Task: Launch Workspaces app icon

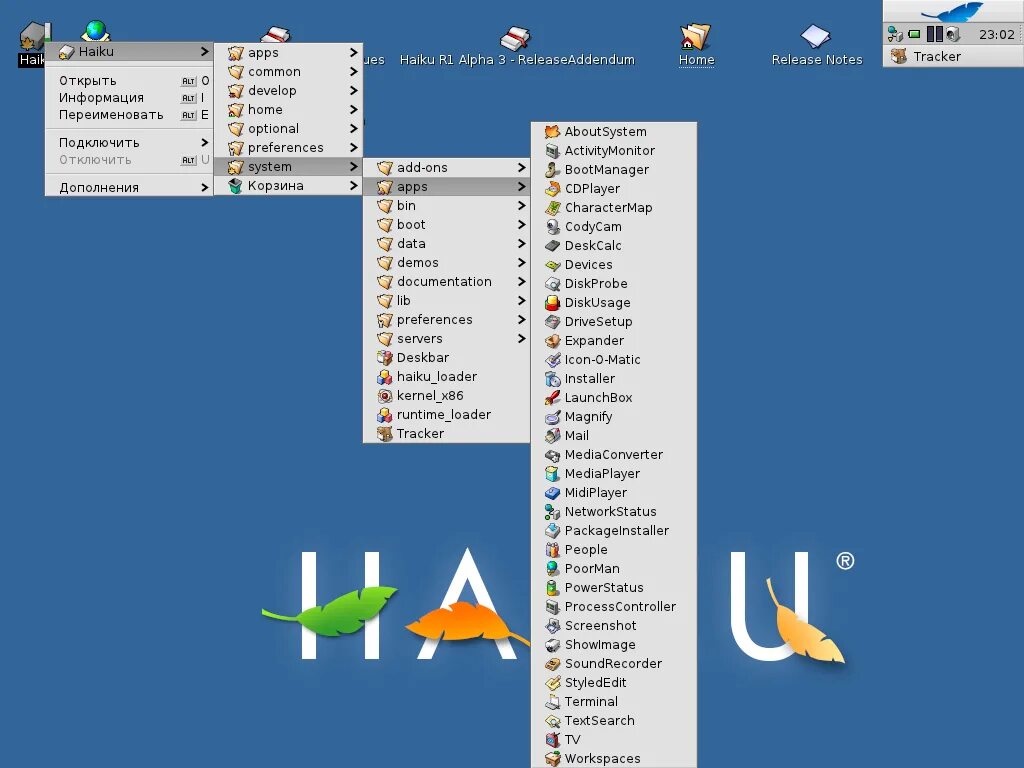Action: pyautogui.click(x=552, y=758)
